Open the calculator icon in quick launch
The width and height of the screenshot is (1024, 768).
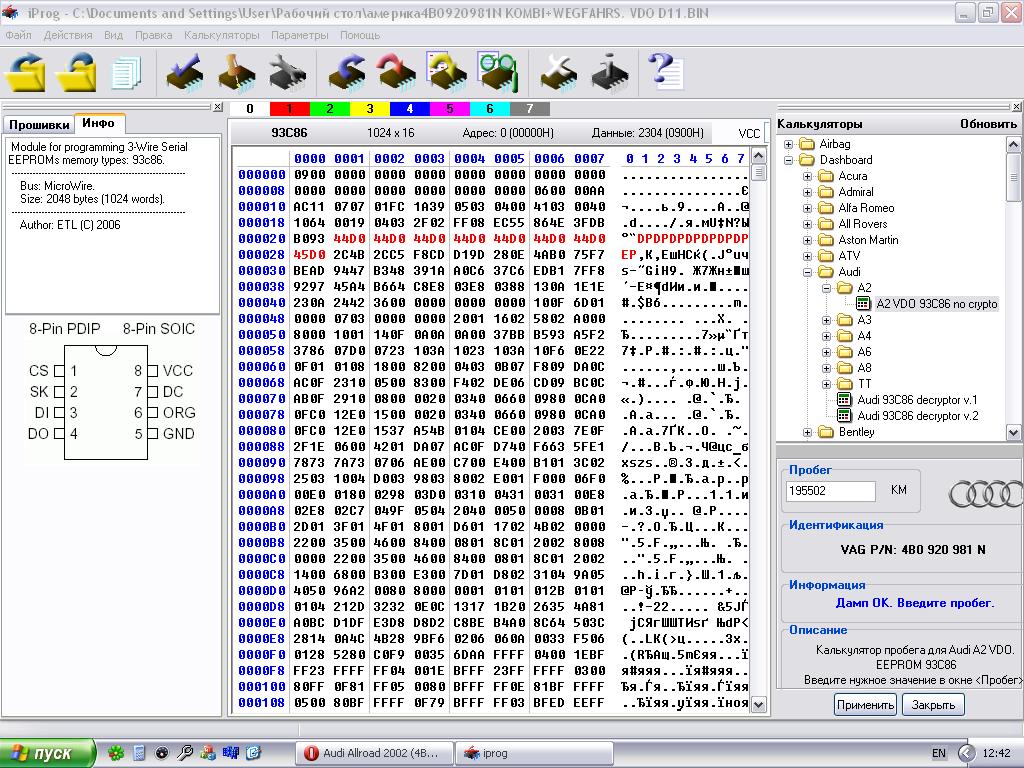[138, 753]
